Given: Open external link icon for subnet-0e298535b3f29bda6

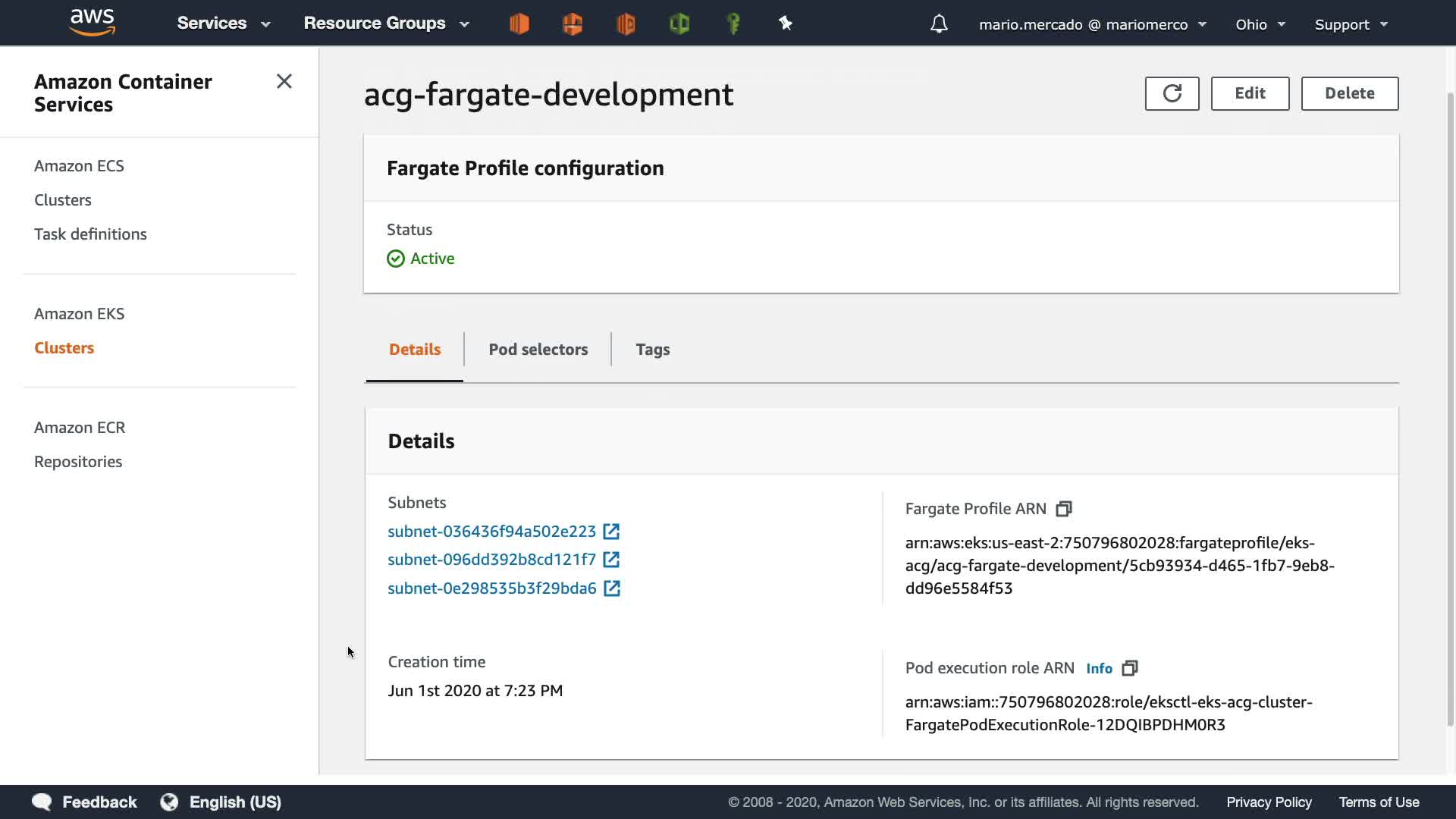Looking at the screenshot, I should pyautogui.click(x=612, y=588).
